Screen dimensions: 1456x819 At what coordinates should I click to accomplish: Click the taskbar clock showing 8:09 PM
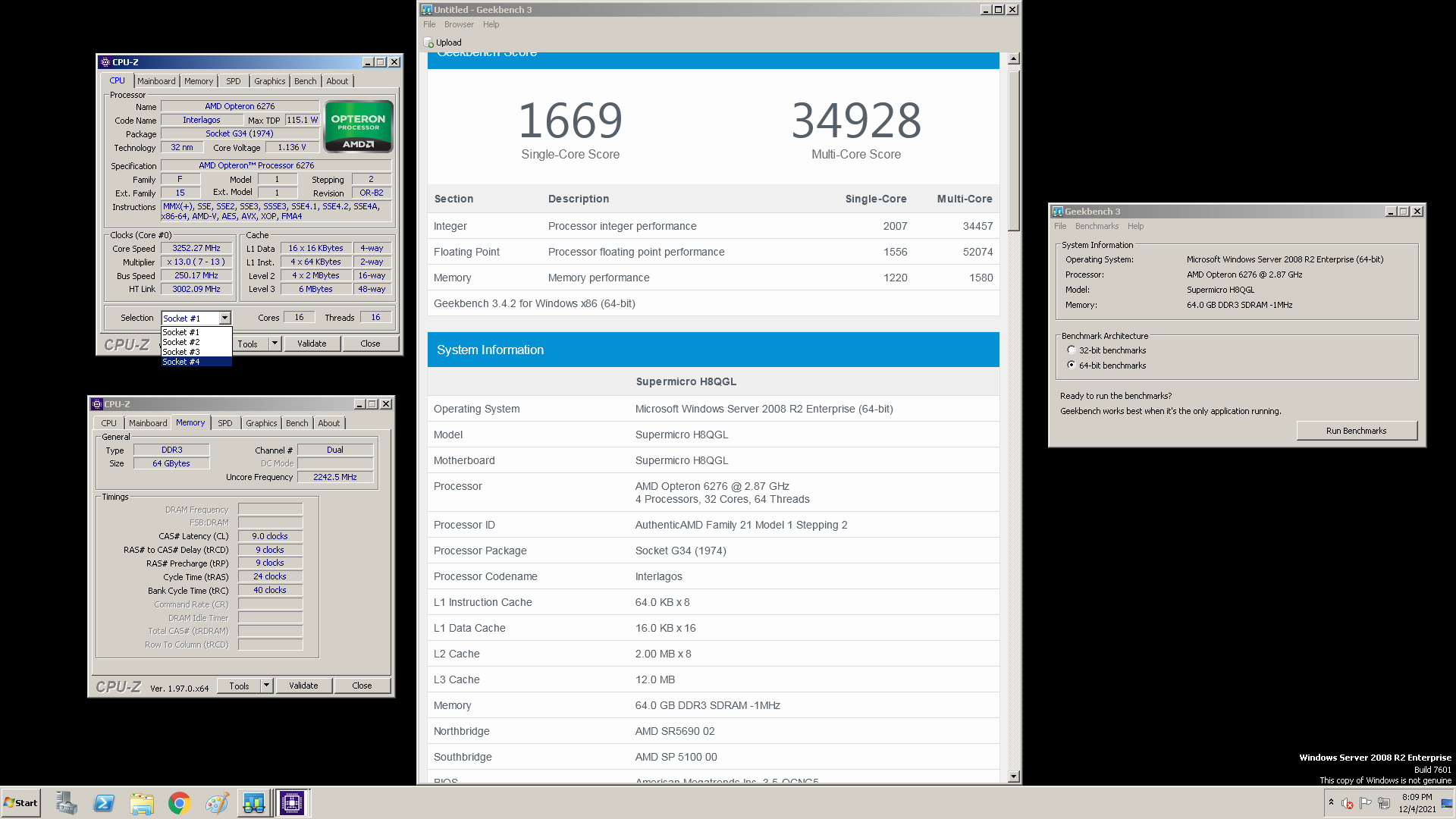[x=1417, y=803]
